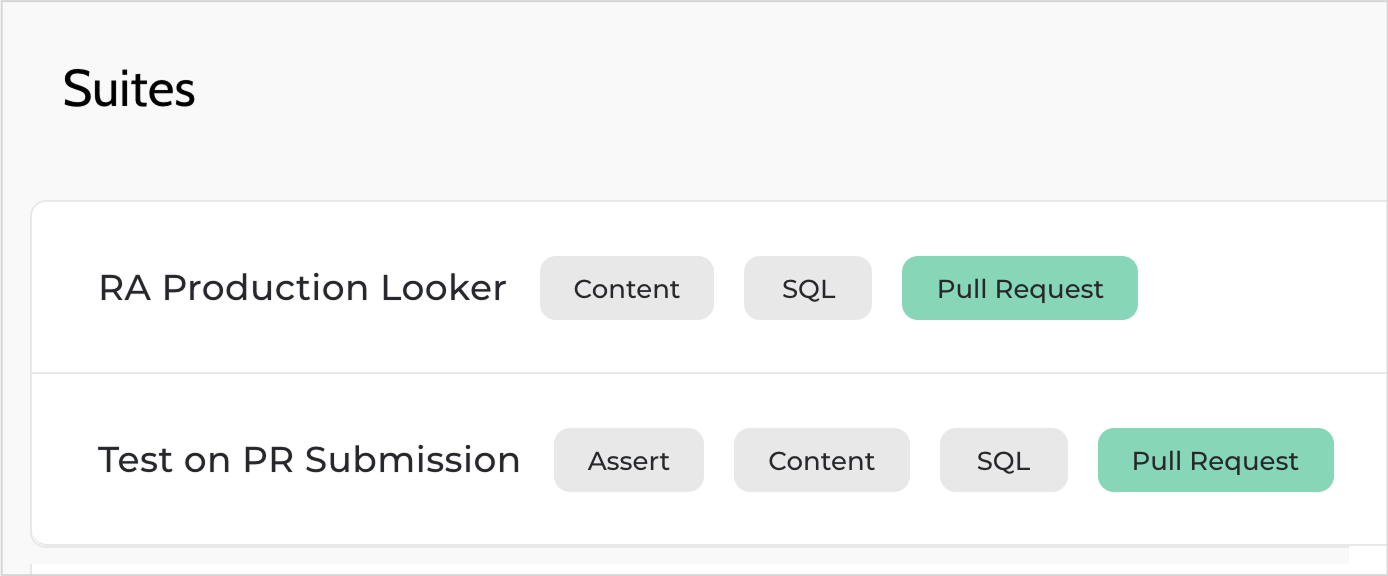Viewport: 1388px width, 576px height.
Task: Select the Assert tag on Test on PR Submission
Action: pyautogui.click(x=629, y=461)
